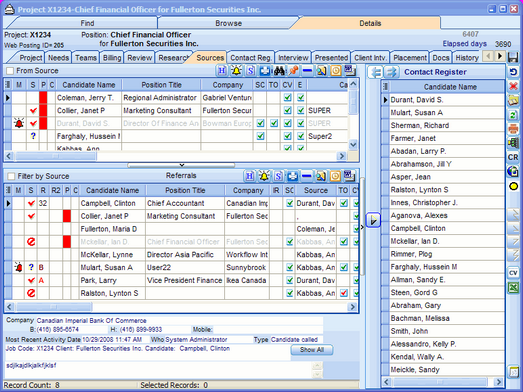This screenshot has height=392, width=523.
Task: Toggle red TO checkbox in Ralston, Lynton S row
Action: (x=344, y=293)
